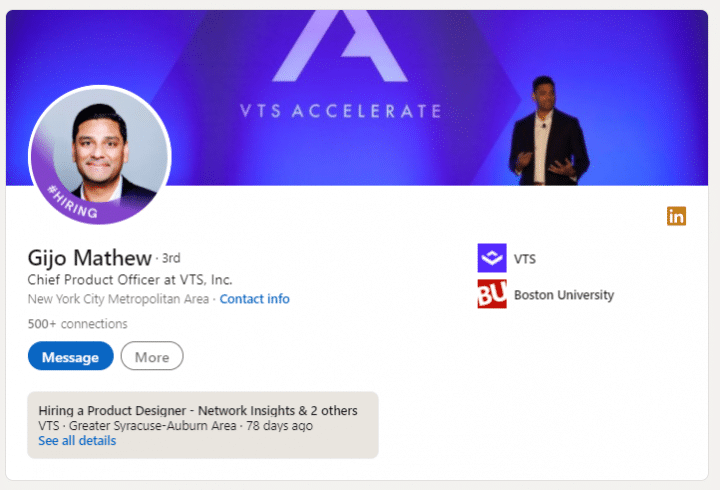Click the Boston University BU logo
The height and width of the screenshot is (490, 720).
492,294
